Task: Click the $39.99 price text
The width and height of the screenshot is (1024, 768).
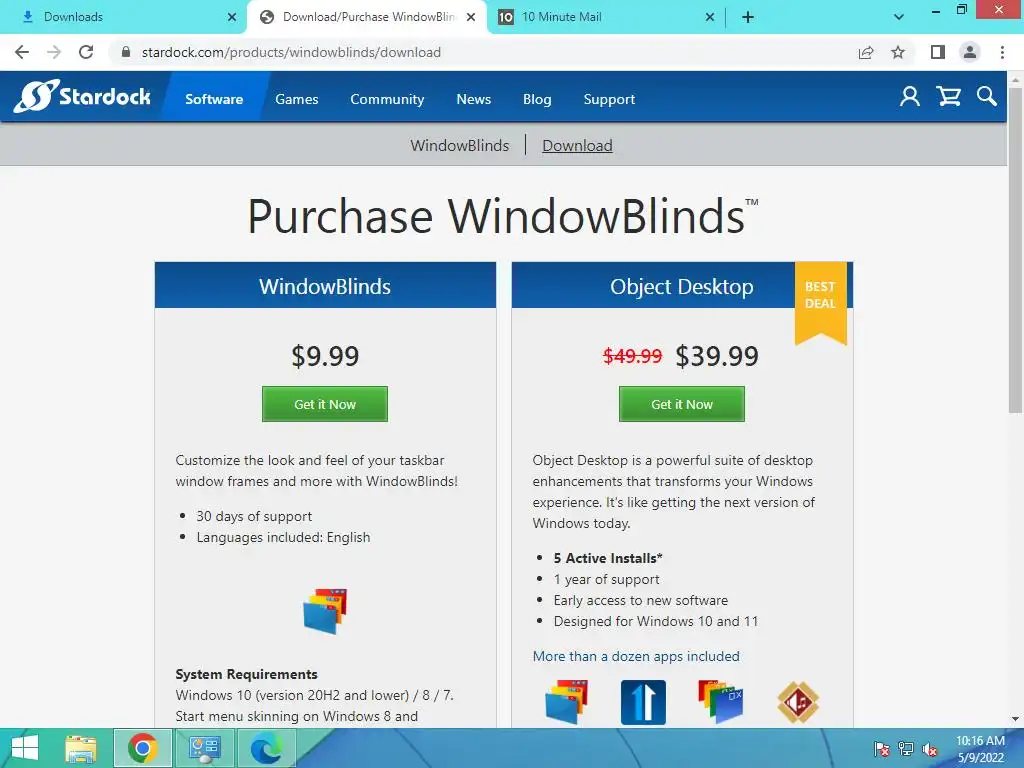Action: 717,356
